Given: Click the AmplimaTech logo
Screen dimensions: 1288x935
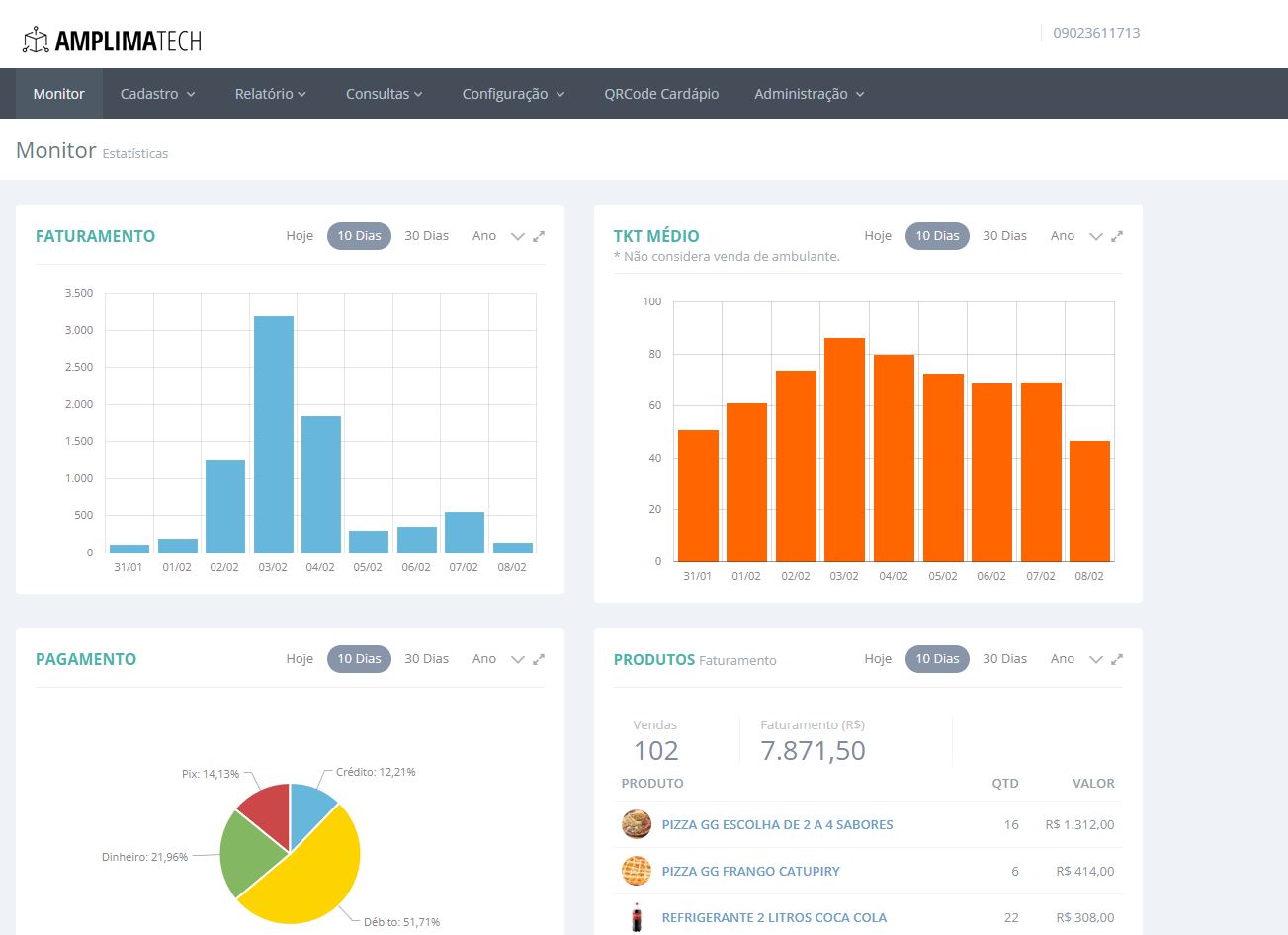Looking at the screenshot, I should (112, 41).
